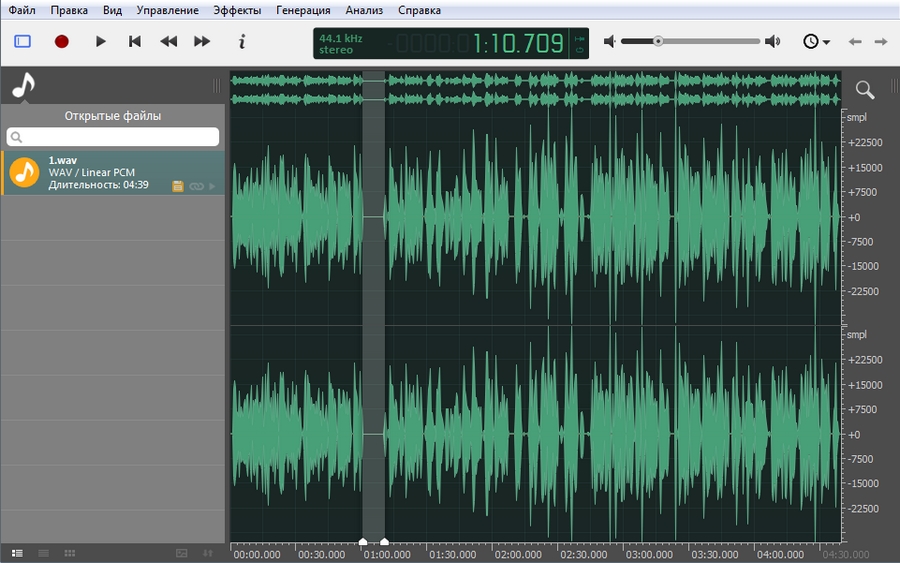This screenshot has width=900, height=563.
Task: Click the top channel smpl scale label
Action: coord(856,117)
